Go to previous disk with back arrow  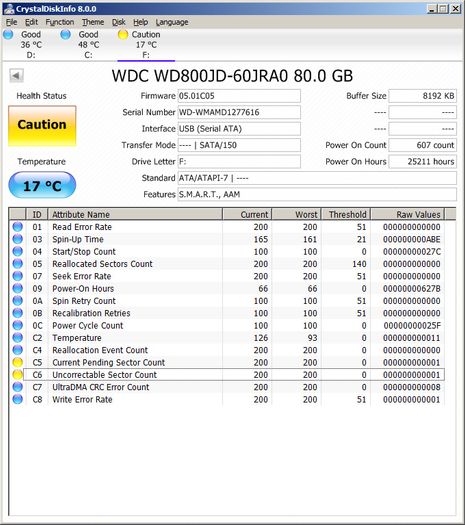[x=16, y=75]
